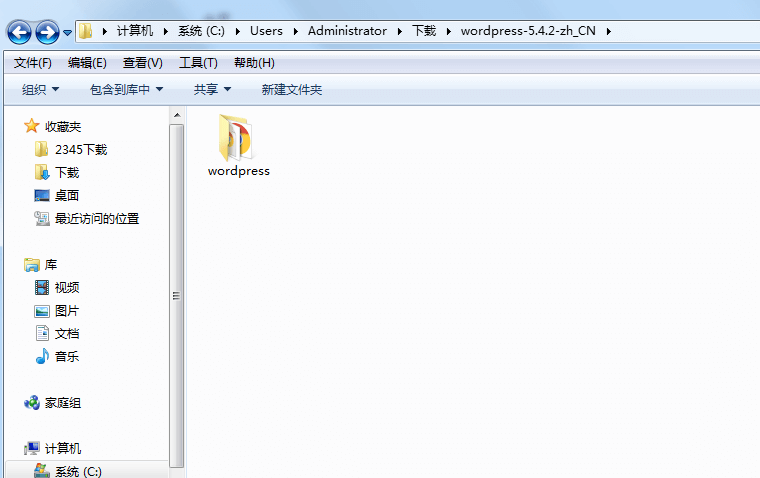The image size is (760, 478).
Task: Select 下载 under favorites in navigation pane
Action: (x=67, y=173)
